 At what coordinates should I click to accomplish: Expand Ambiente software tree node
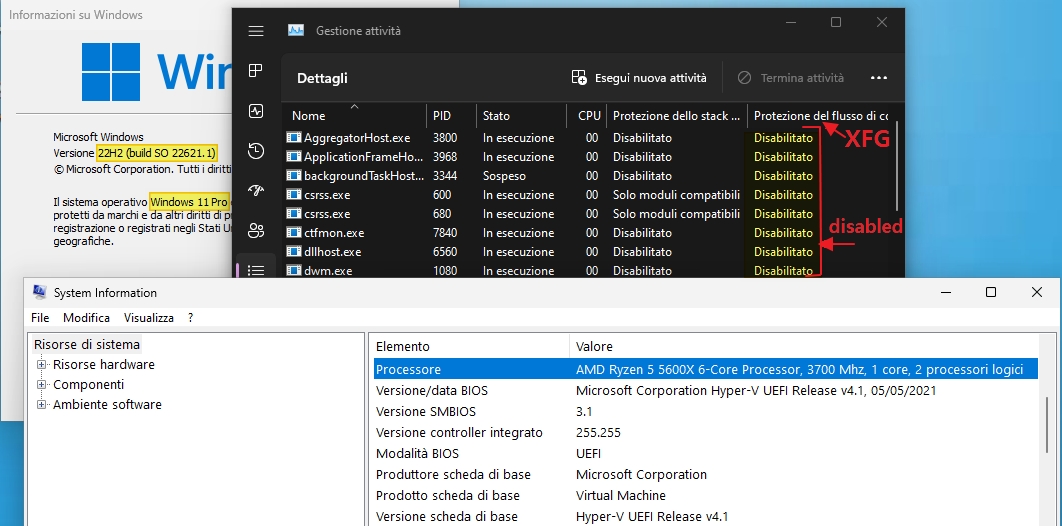coord(41,405)
